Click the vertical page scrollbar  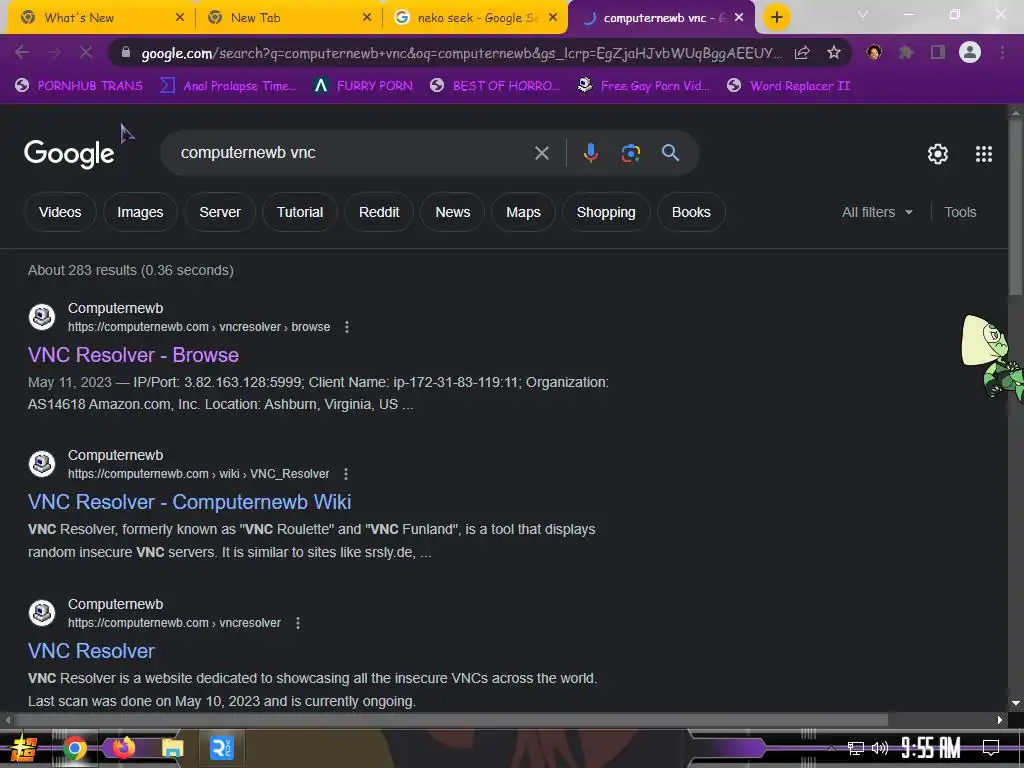(x=1016, y=209)
